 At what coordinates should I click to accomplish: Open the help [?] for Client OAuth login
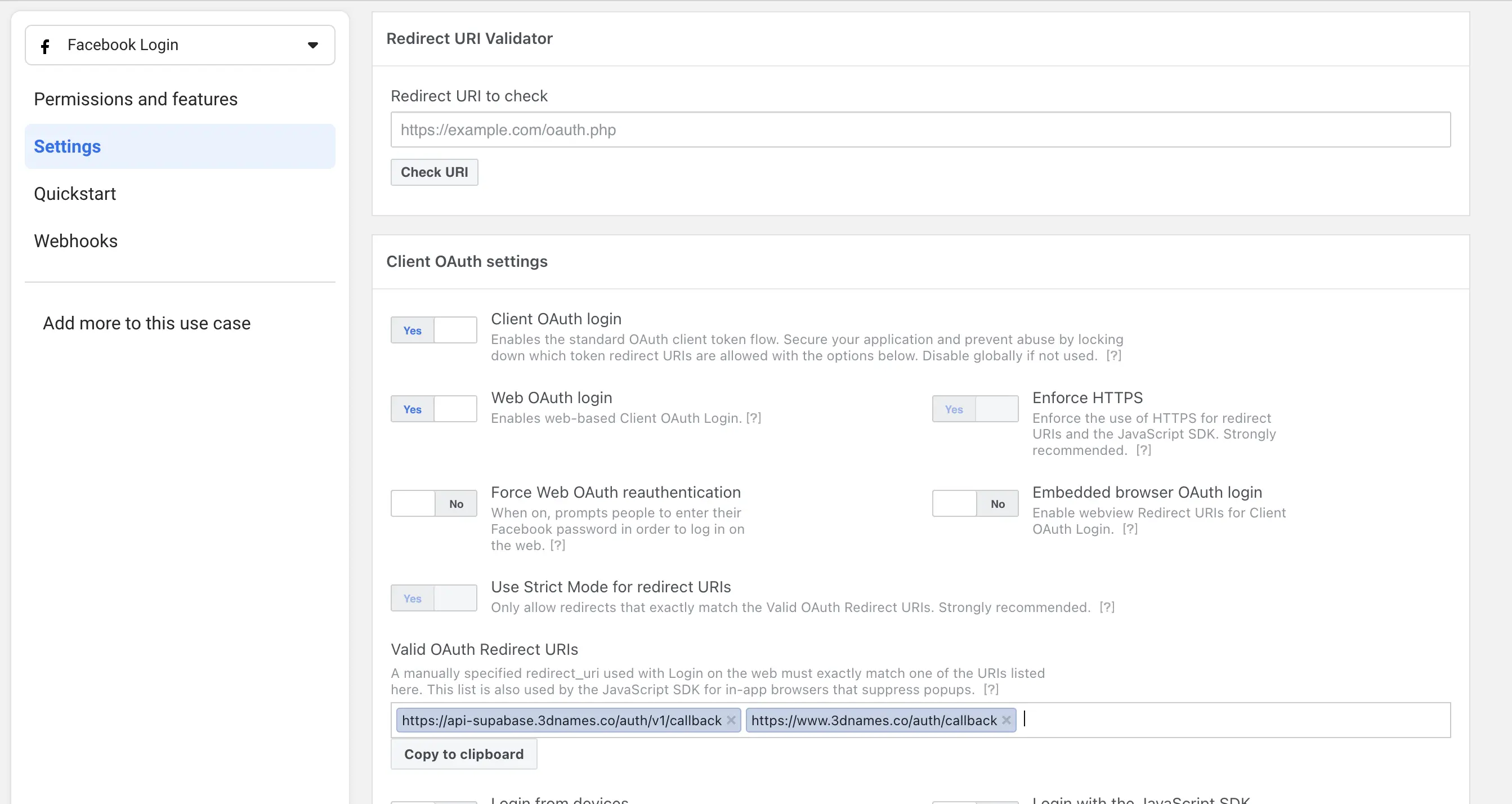point(1113,356)
